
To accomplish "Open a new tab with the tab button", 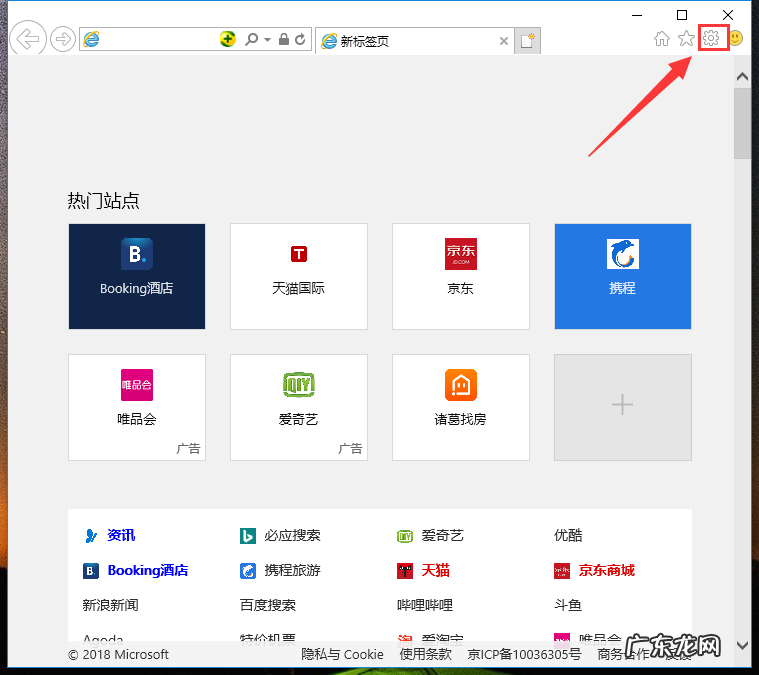I will [527, 41].
